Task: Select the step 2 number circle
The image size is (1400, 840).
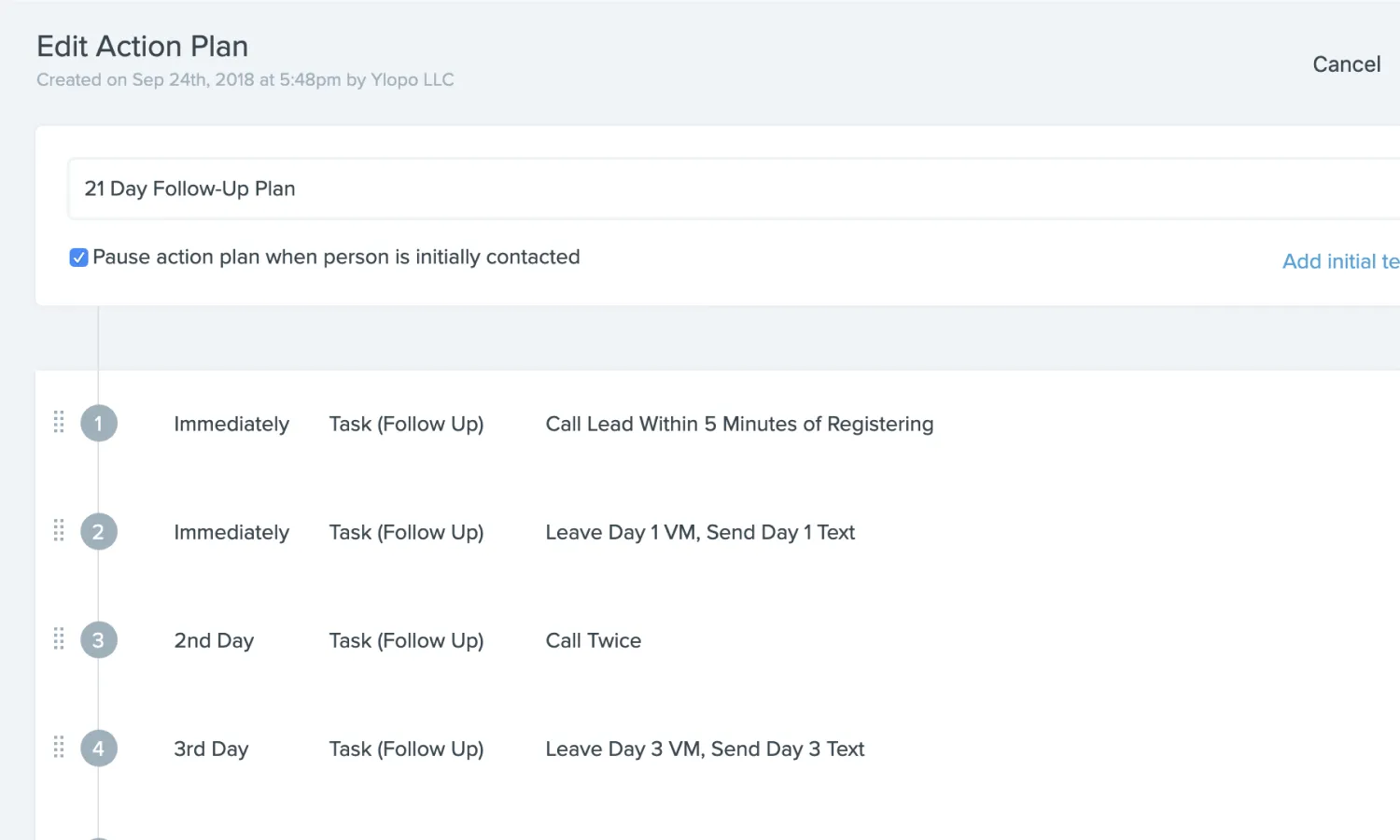Action: click(x=98, y=531)
